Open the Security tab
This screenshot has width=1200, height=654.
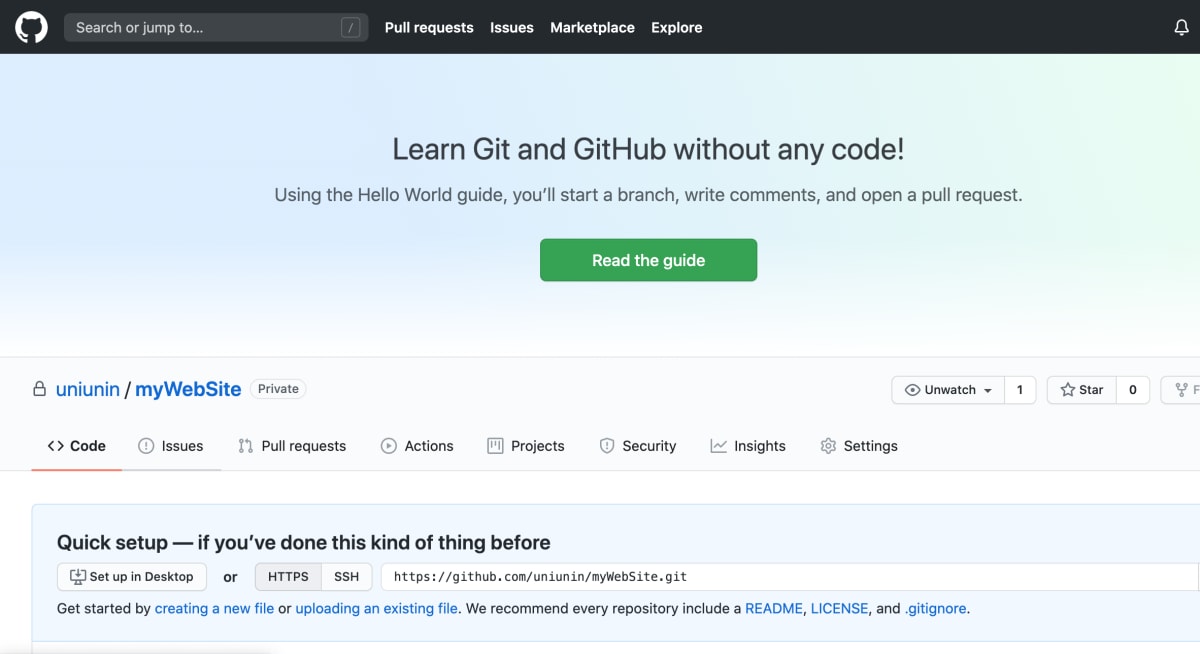pyautogui.click(x=638, y=446)
